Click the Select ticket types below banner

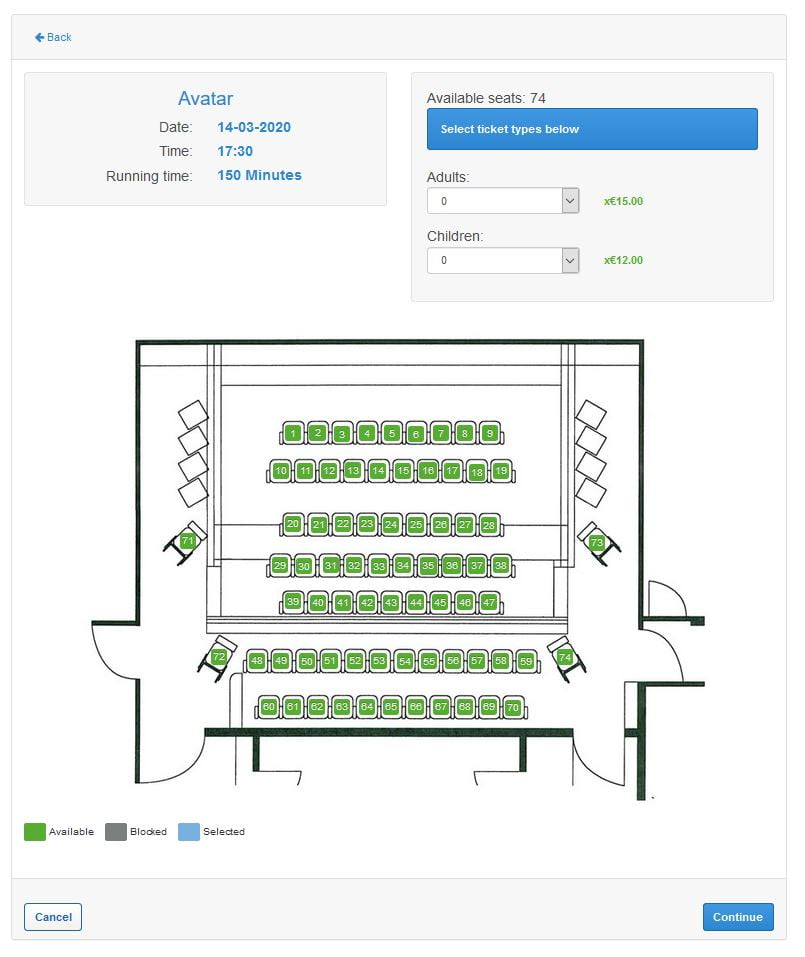(592, 129)
